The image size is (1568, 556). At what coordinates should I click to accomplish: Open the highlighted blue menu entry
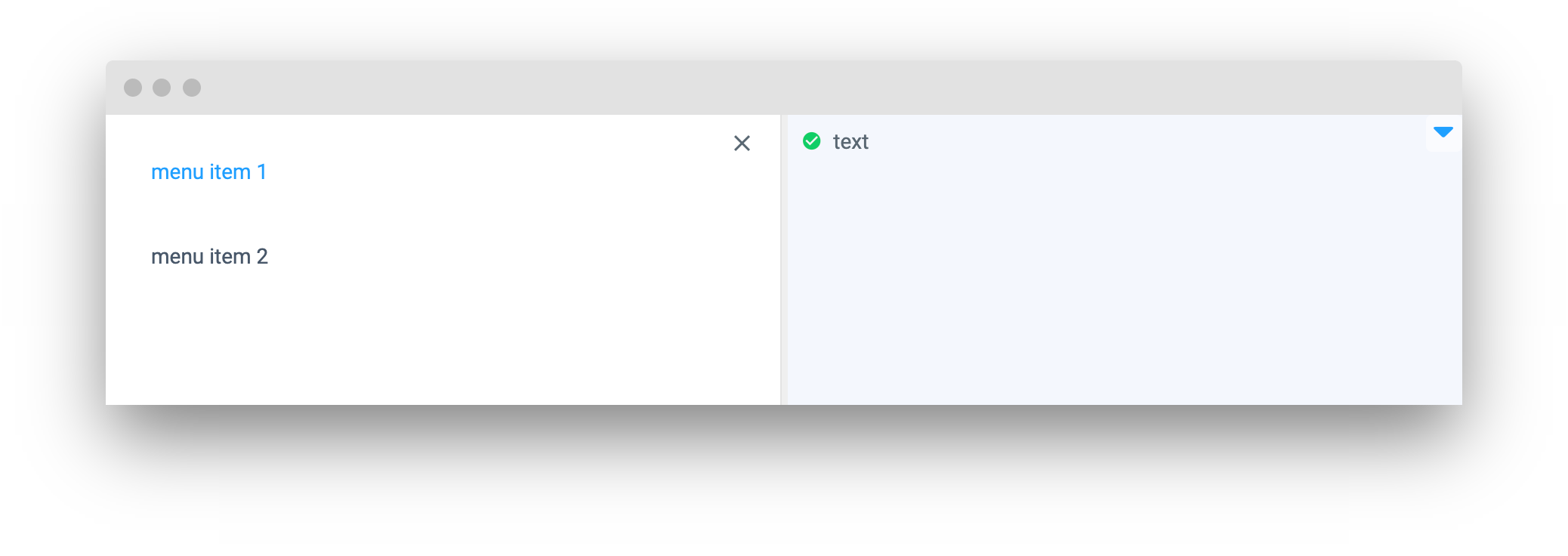tap(208, 172)
